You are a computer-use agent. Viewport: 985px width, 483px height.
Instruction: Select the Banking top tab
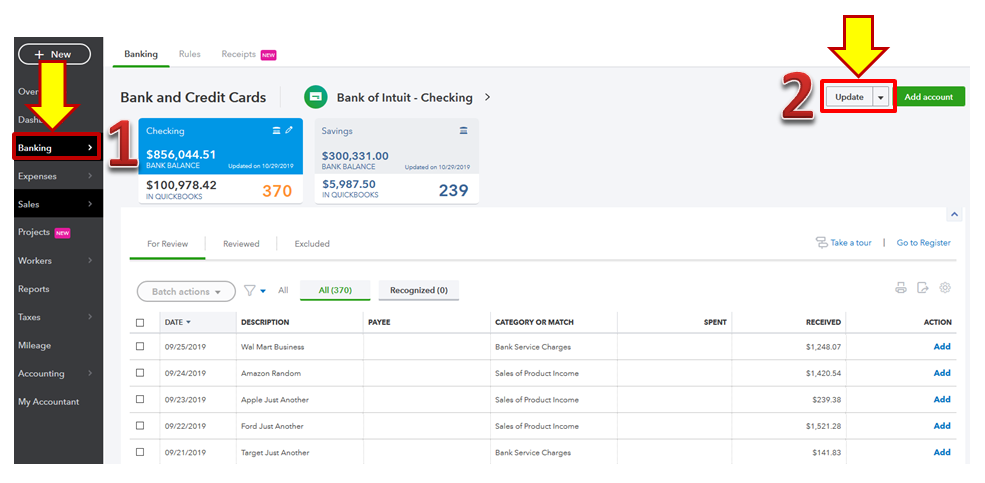[x=141, y=54]
